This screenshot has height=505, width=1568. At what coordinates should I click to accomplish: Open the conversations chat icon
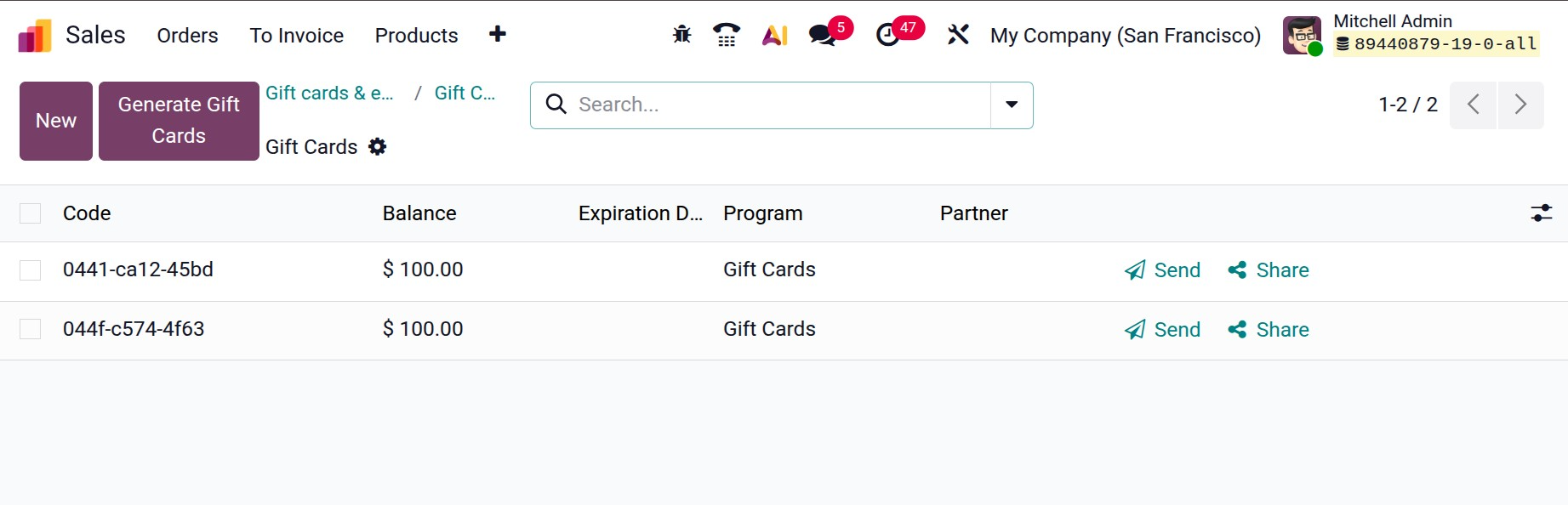[x=822, y=35]
